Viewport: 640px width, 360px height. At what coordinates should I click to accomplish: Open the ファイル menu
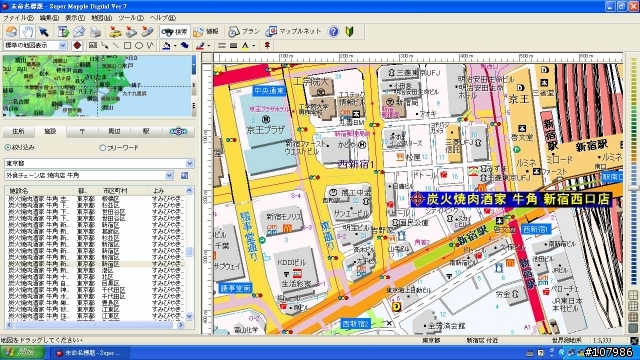(18, 18)
